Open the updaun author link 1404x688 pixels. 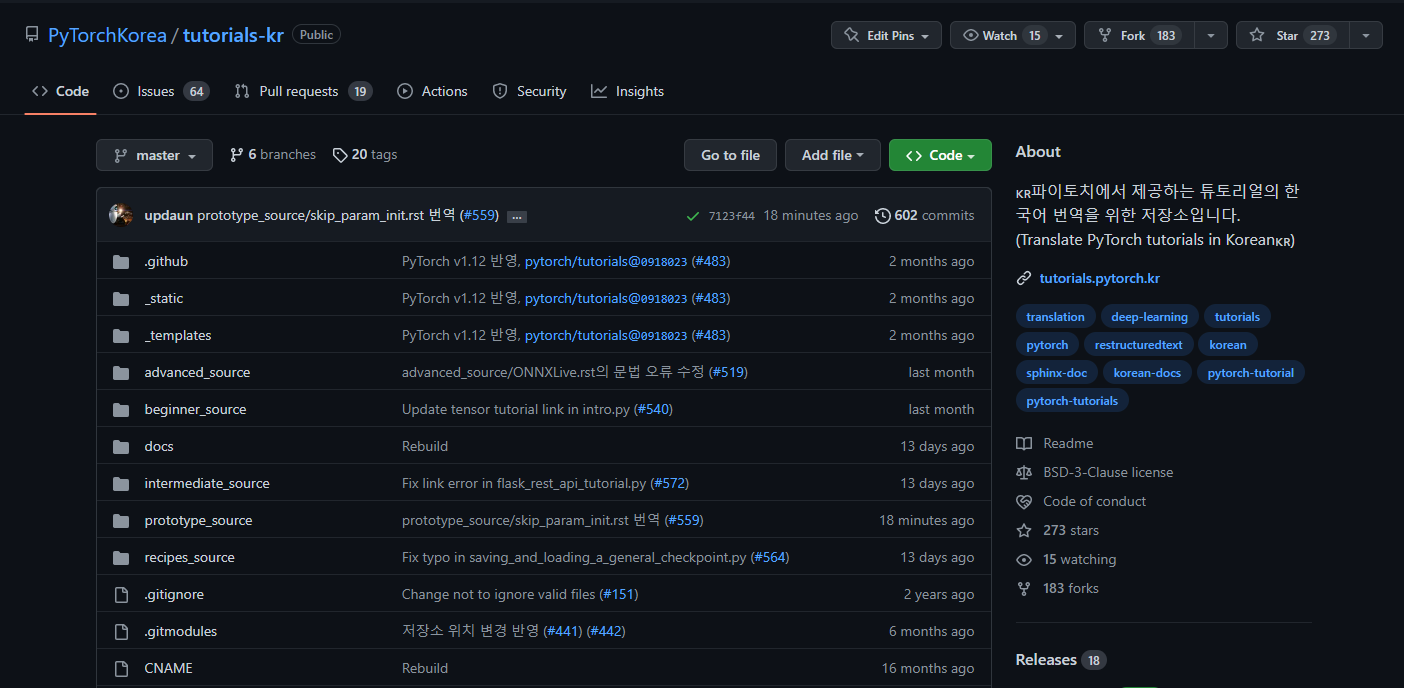[x=169, y=215]
